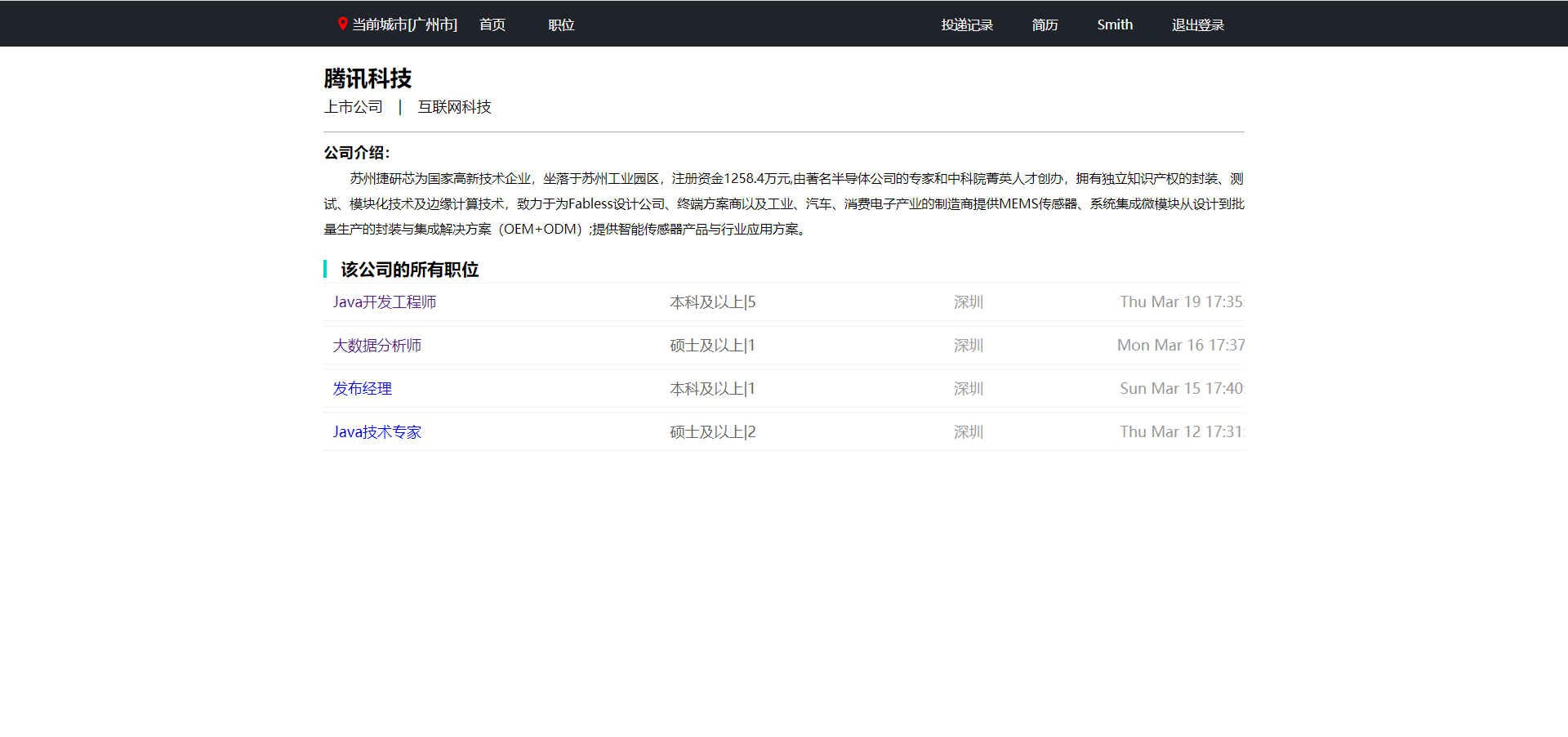Click the red location pin icon
1568x737 pixels.
(x=343, y=25)
